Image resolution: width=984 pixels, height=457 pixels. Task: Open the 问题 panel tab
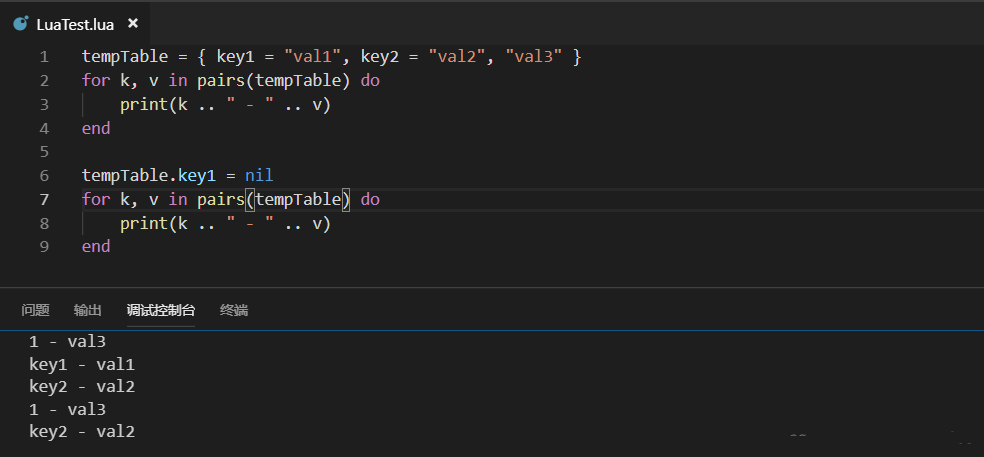point(35,310)
